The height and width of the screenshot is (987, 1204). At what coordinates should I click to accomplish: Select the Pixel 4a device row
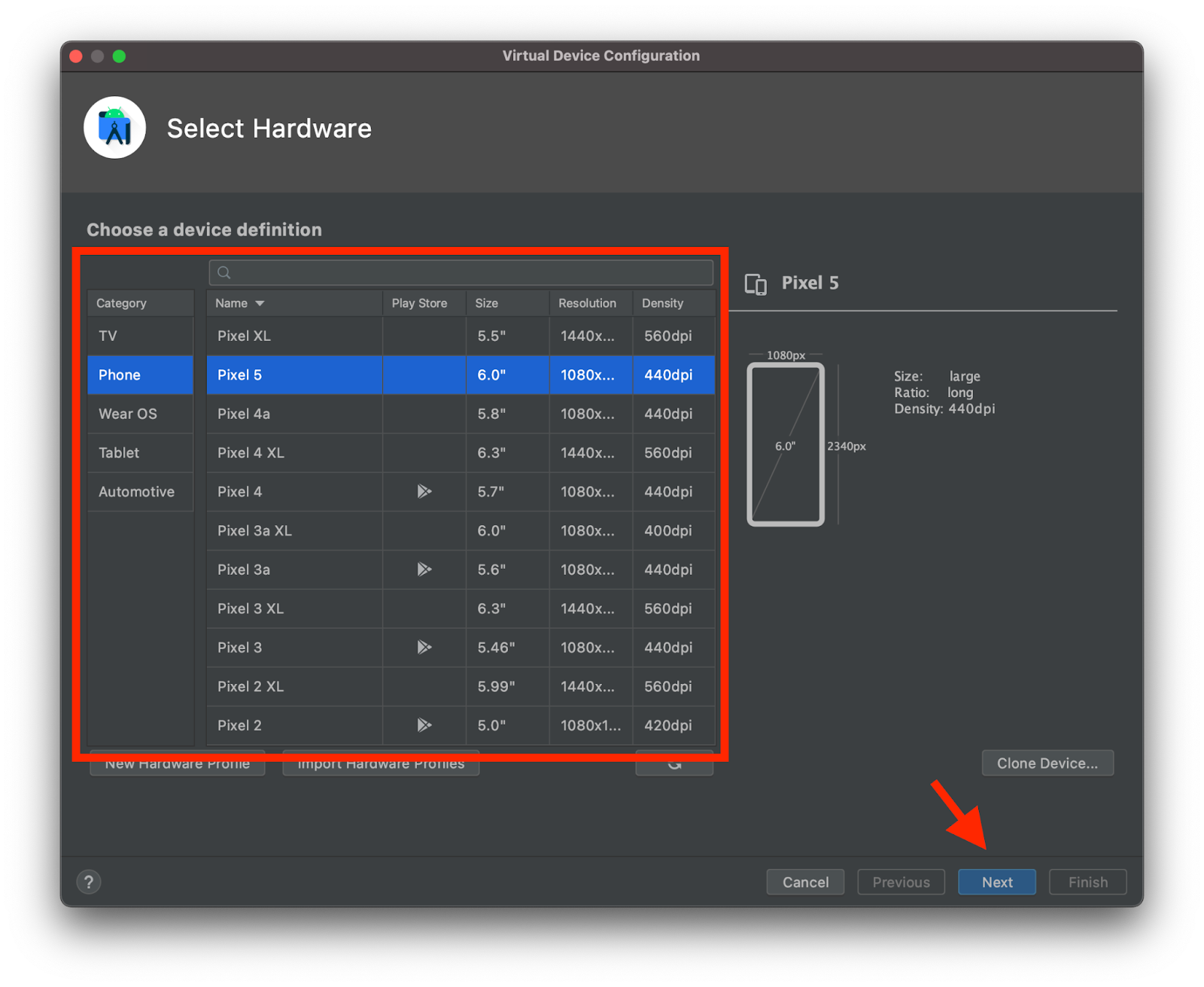(x=461, y=414)
